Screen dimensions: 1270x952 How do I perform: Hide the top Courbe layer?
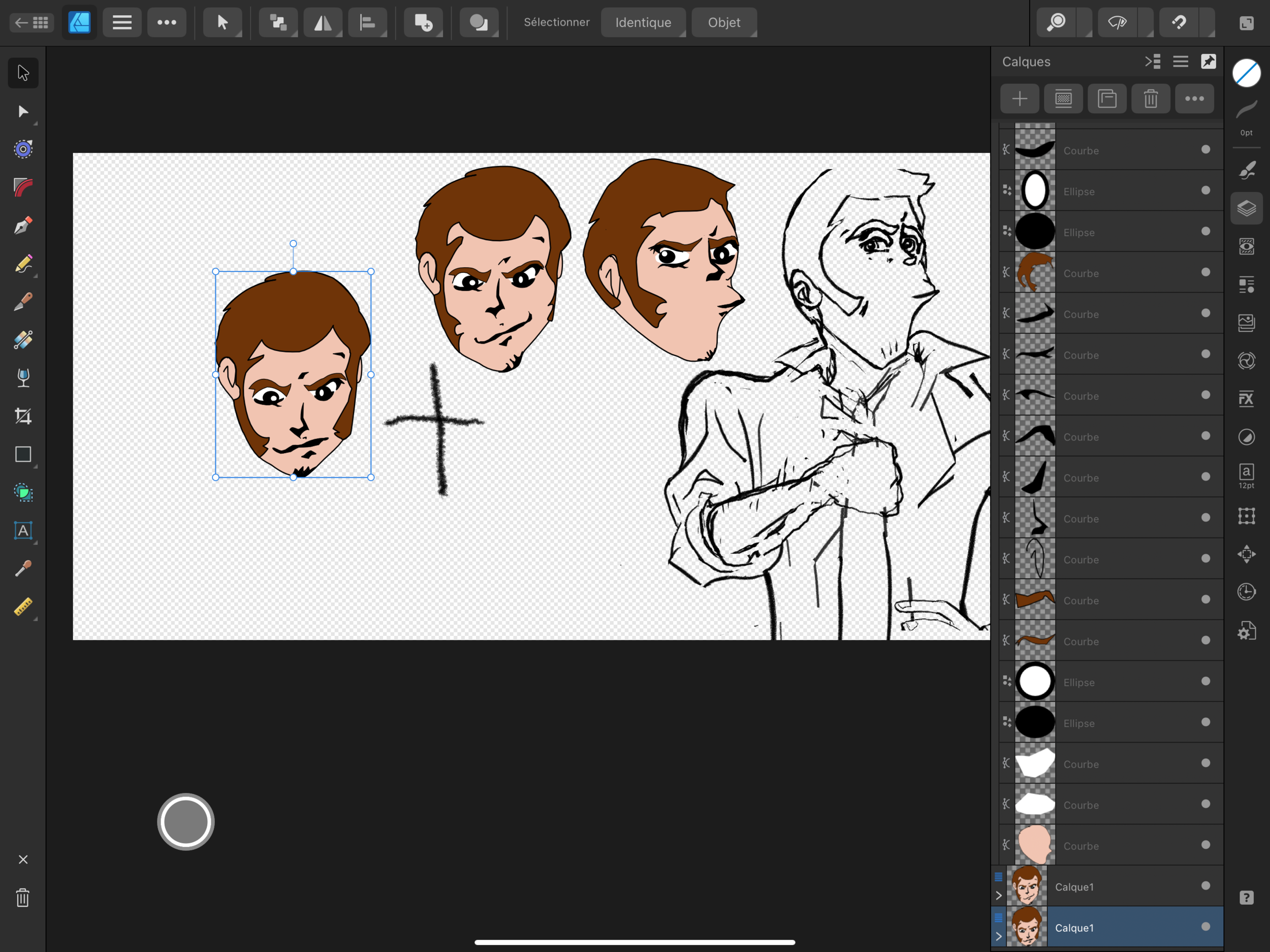[1205, 149]
